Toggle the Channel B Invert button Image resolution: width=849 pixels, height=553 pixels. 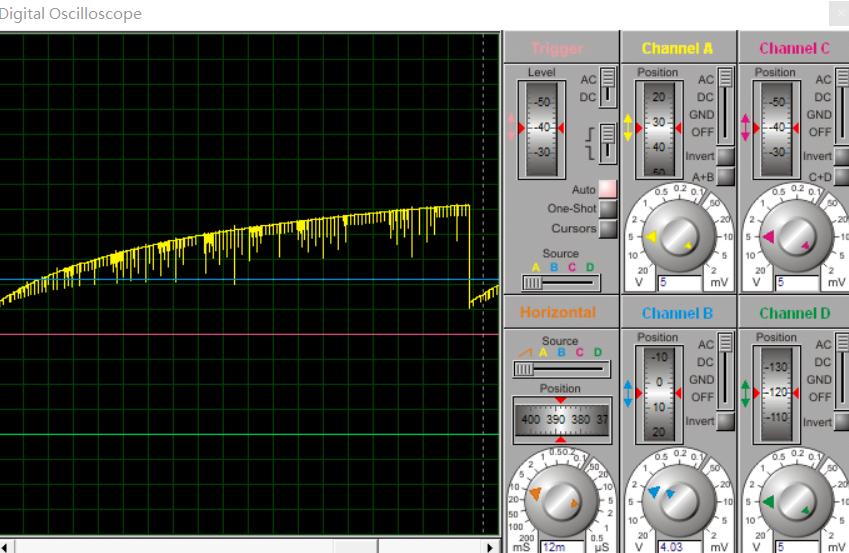(726, 421)
